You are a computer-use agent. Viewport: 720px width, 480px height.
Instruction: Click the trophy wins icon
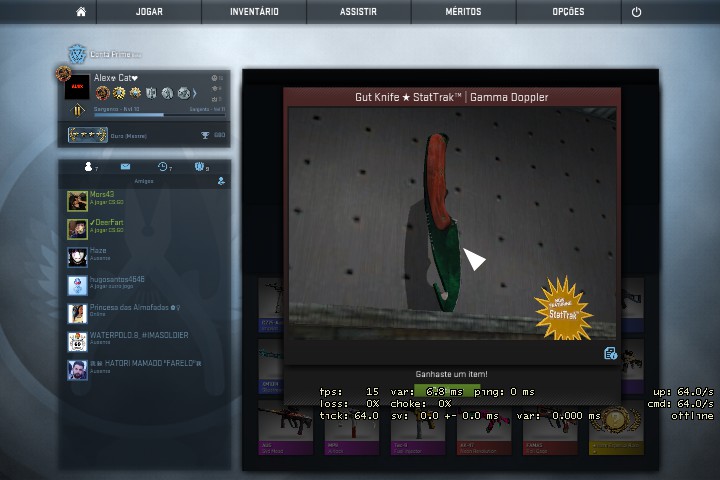point(205,135)
